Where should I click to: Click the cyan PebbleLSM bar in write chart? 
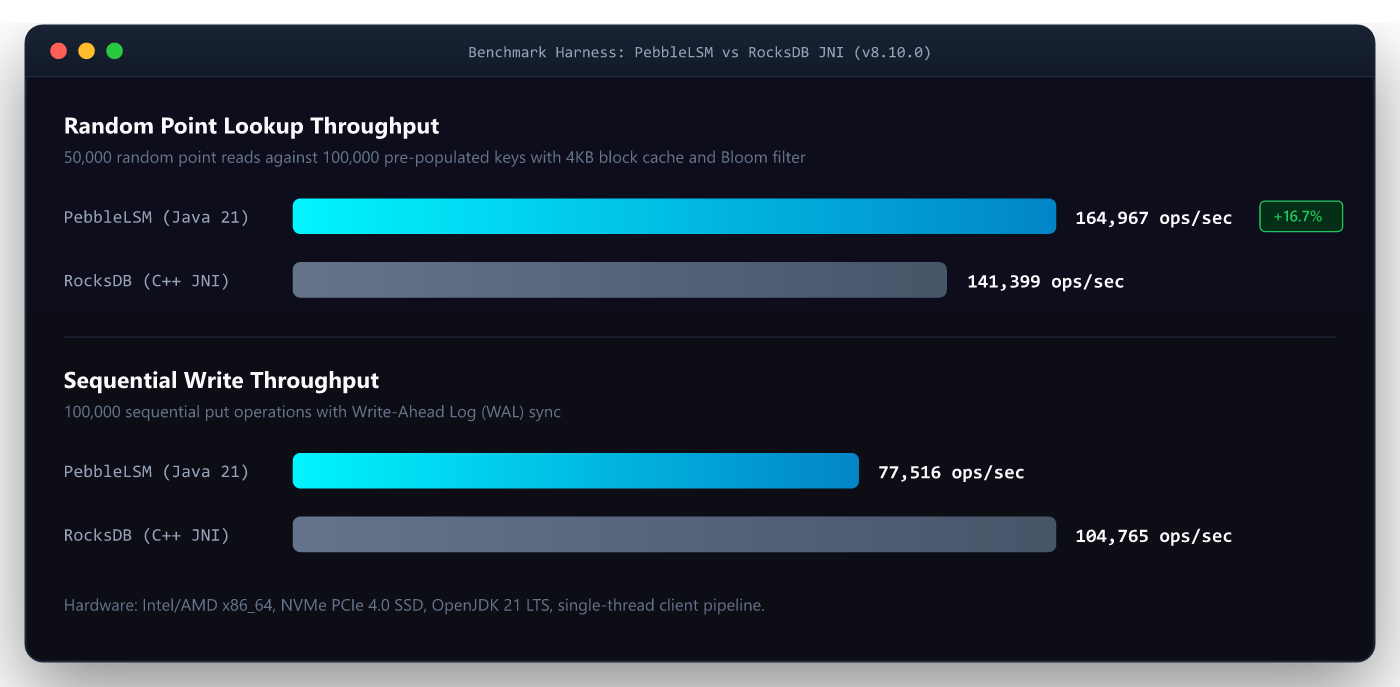pyautogui.click(x=575, y=471)
